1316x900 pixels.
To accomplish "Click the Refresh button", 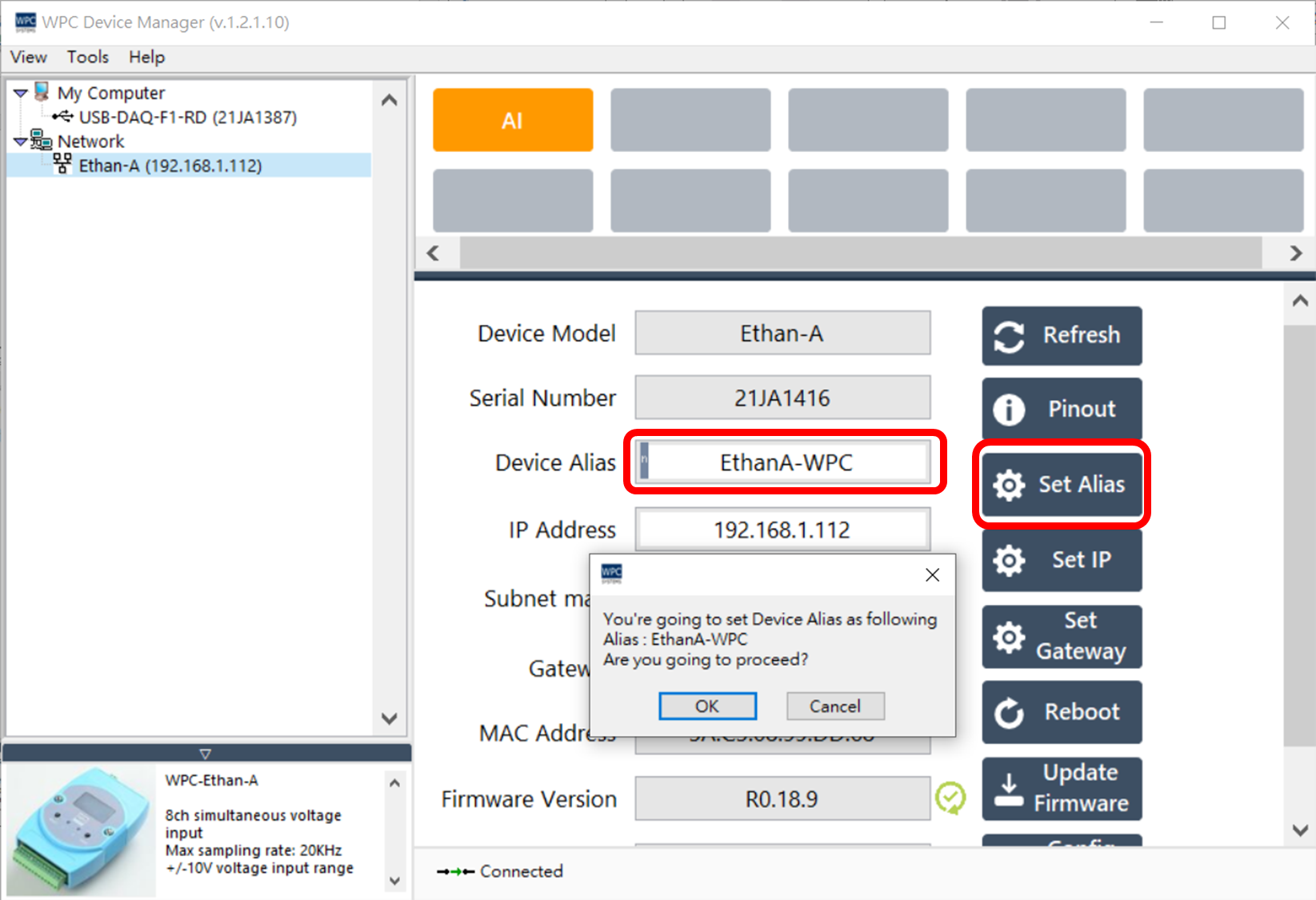I will pos(1061,335).
